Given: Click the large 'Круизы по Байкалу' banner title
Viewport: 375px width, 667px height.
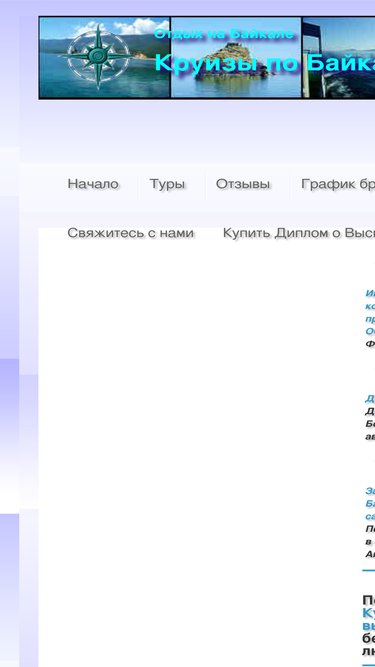Looking at the screenshot, I should [x=264, y=63].
